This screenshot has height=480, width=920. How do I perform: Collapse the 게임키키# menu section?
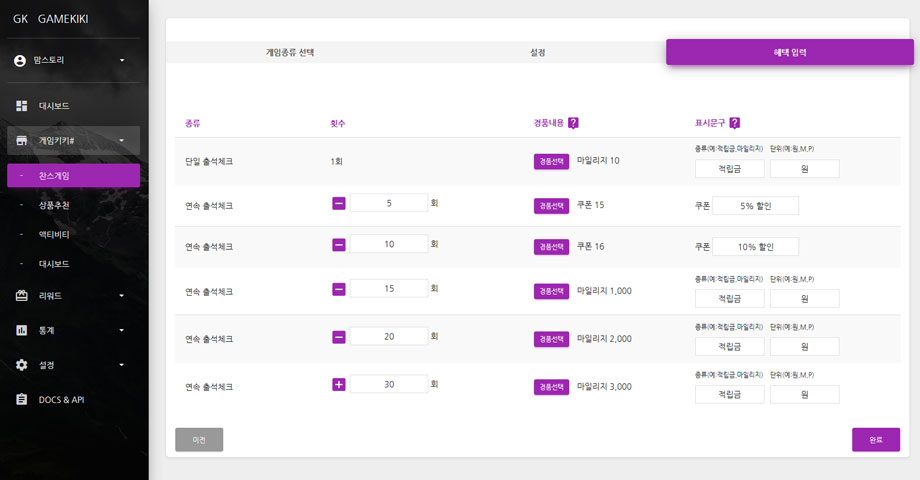[x=122, y=140]
